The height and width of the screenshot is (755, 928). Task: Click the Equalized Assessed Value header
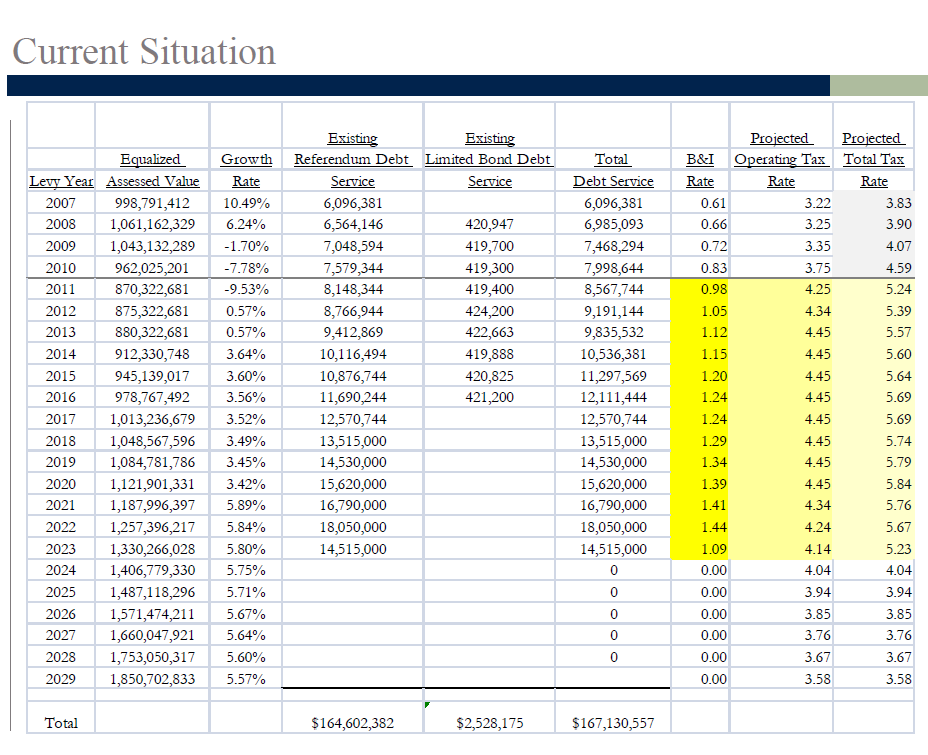coord(153,170)
